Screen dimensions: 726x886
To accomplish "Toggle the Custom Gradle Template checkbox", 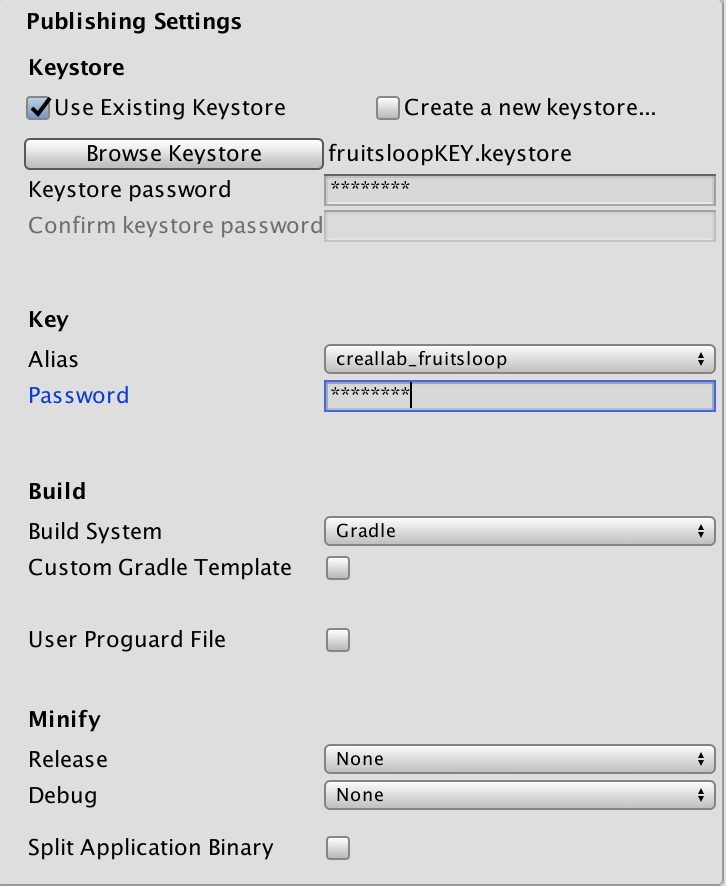I will point(337,567).
